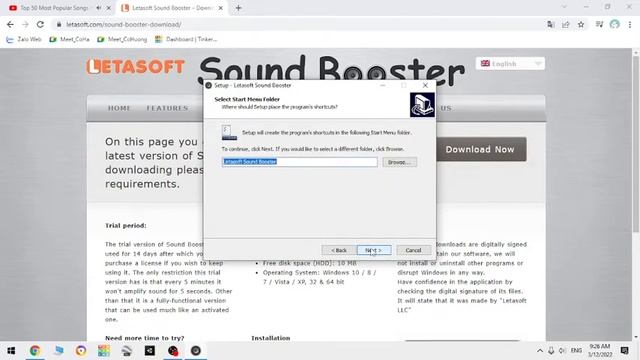Open the file explorer-like taskbar icon next to Chrome
The height and width of the screenshot is (360, 640).
(58, 351)
